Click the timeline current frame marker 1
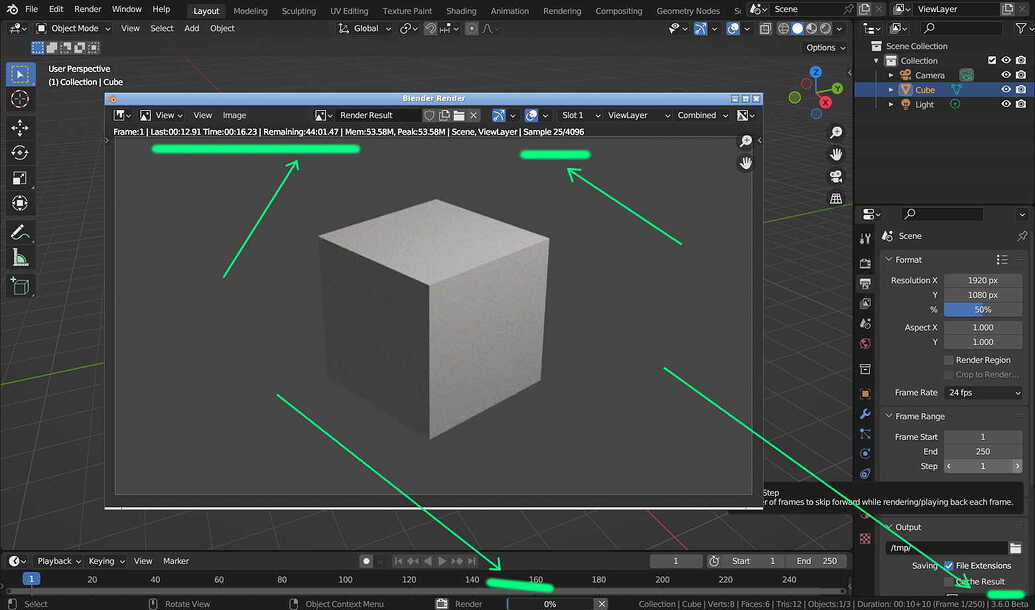This screenshot has width=1035, height=610. [31, 579]
